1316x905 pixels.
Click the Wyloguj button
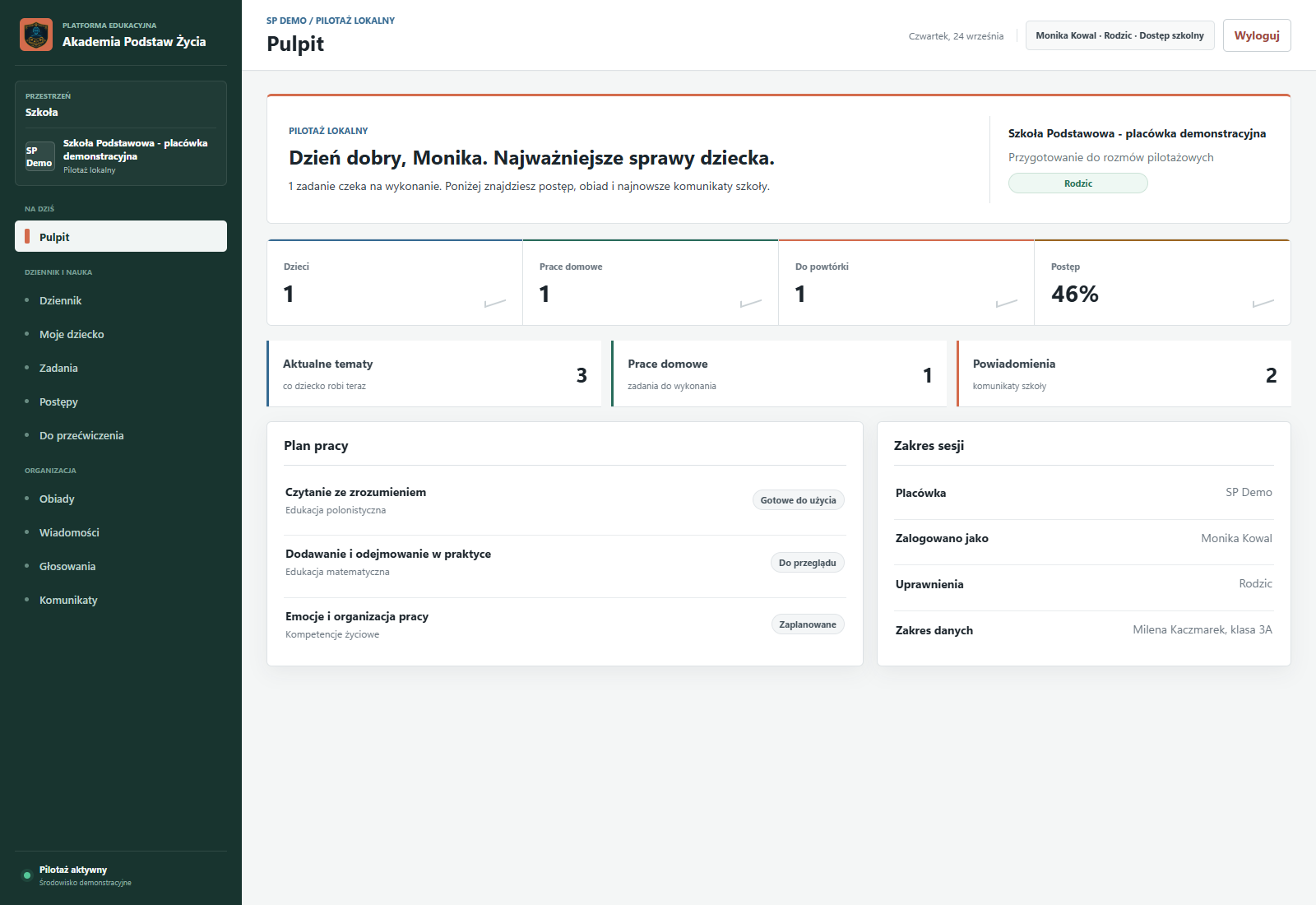(x=1257, y=35)
